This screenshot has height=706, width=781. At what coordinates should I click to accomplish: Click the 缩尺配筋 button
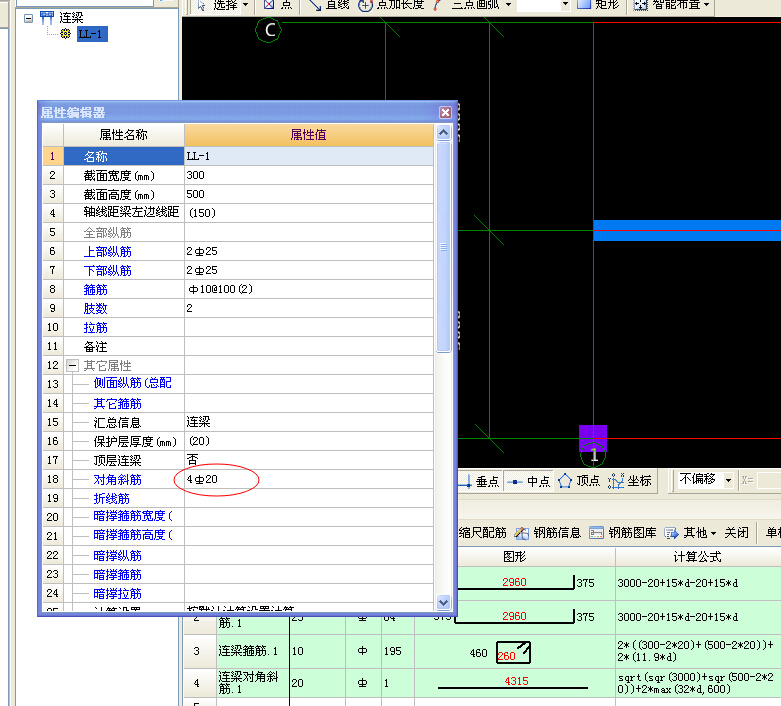(x=482, y=533)
